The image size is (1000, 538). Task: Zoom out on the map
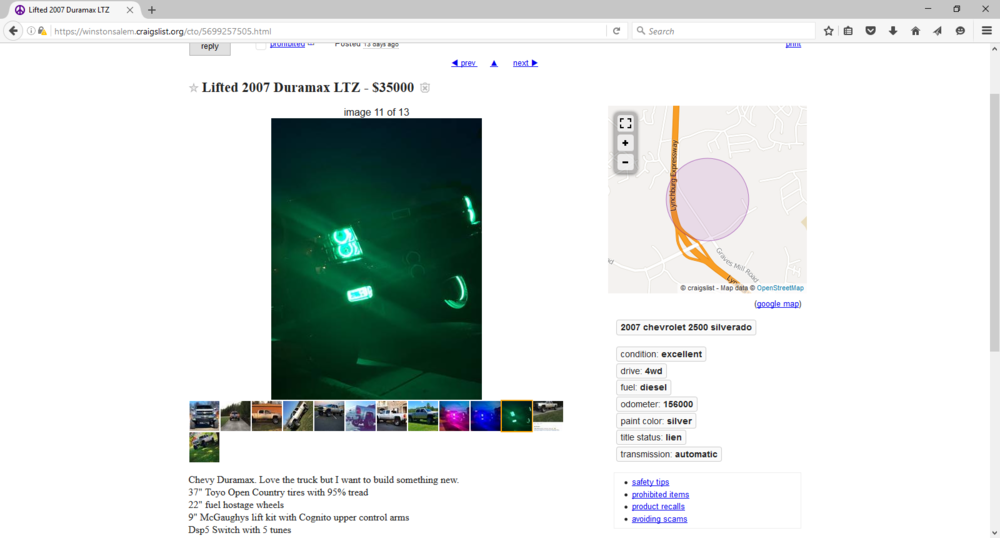tap(625, 162)
